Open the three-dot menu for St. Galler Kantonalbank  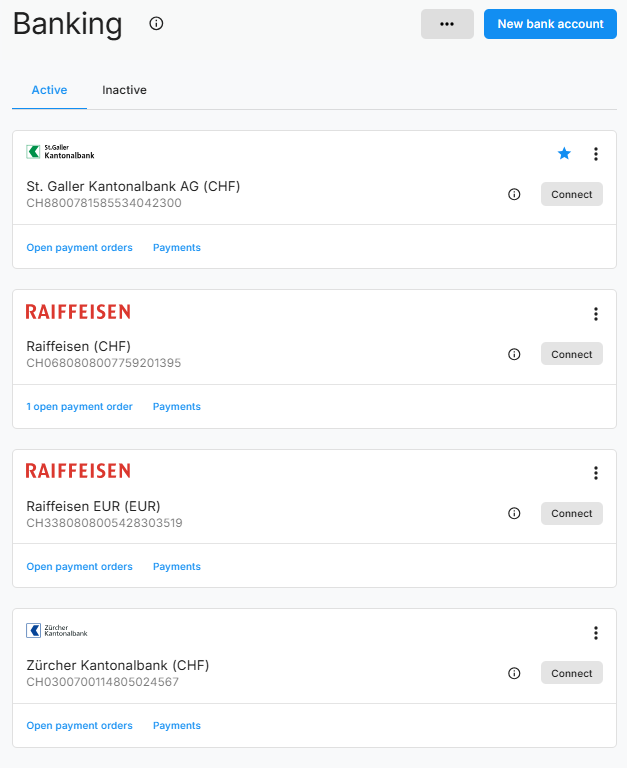coord(596,154)
